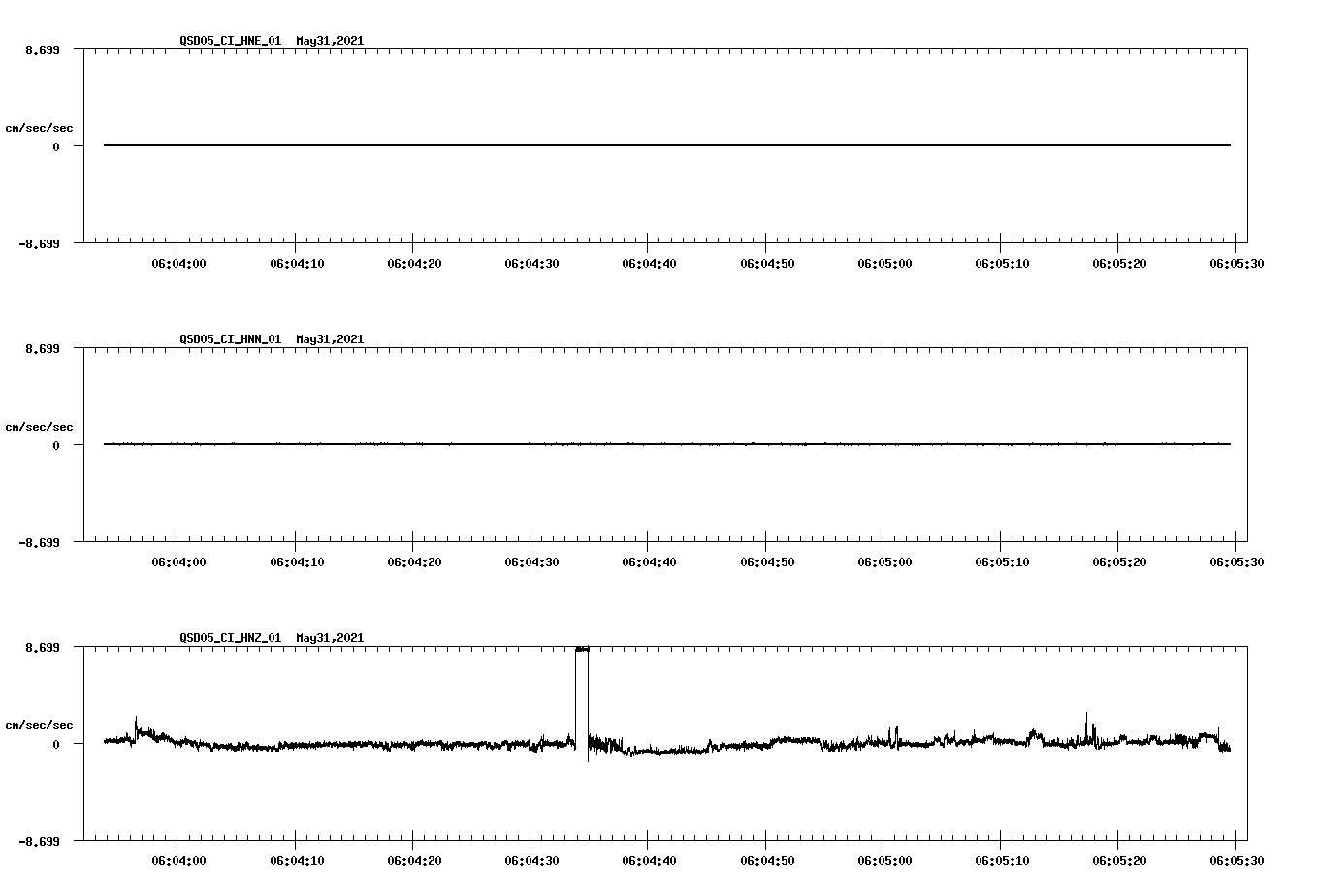Click the 06:04:30 label under HNE plot
Screen dimensions: 1317x896
pyautogui.click(x=531, y=264)
